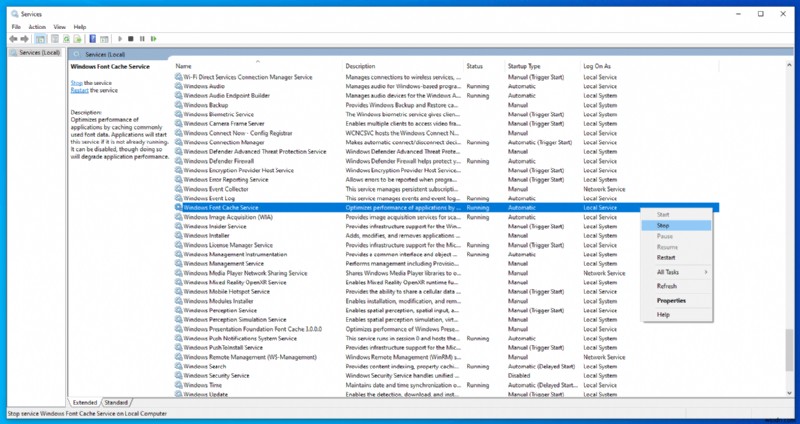Click the Stop Service square toolbar icon
Screen dimensions: 800x424
(131, 39)
